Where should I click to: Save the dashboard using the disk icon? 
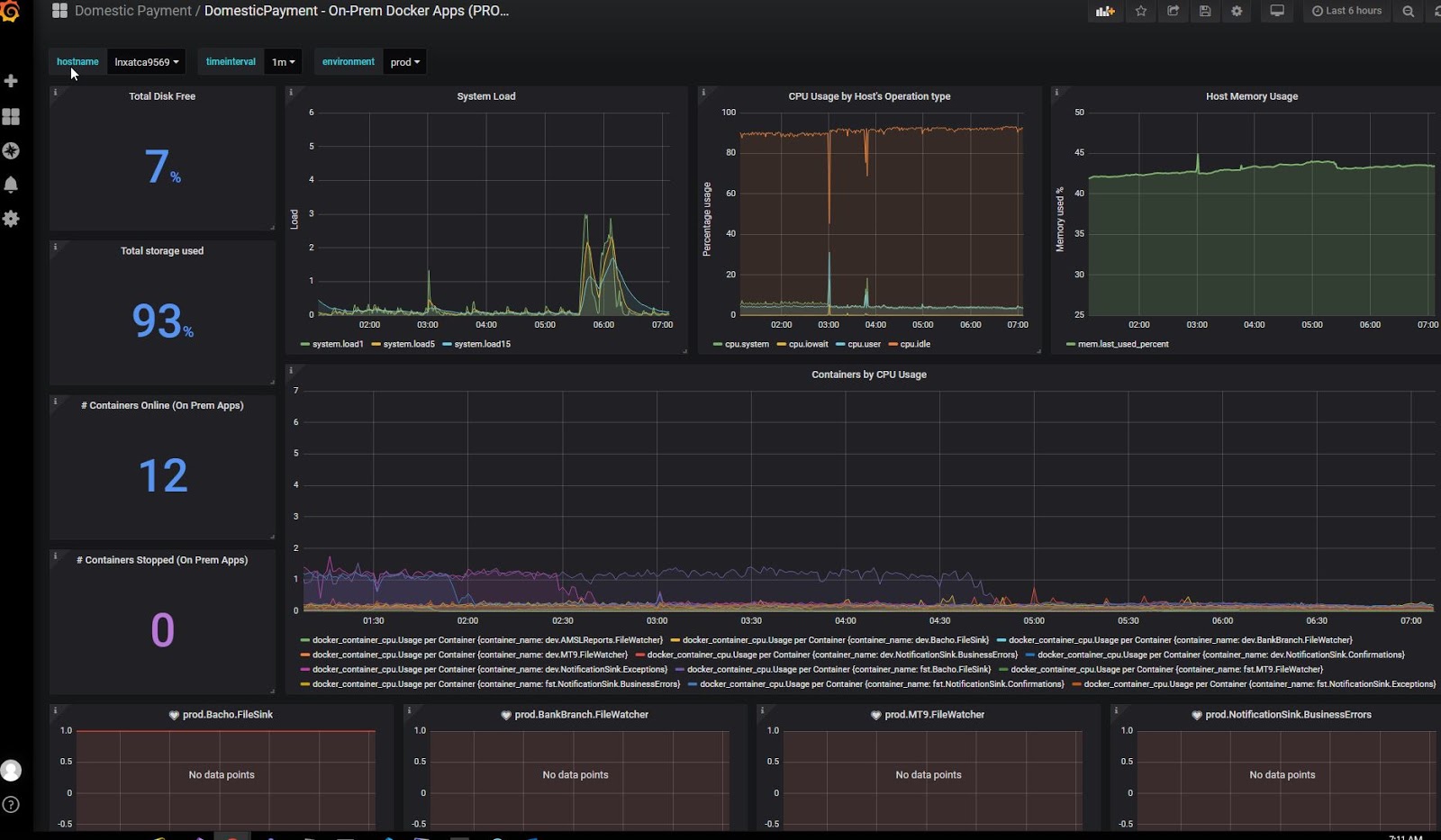tap(1205, 12)
